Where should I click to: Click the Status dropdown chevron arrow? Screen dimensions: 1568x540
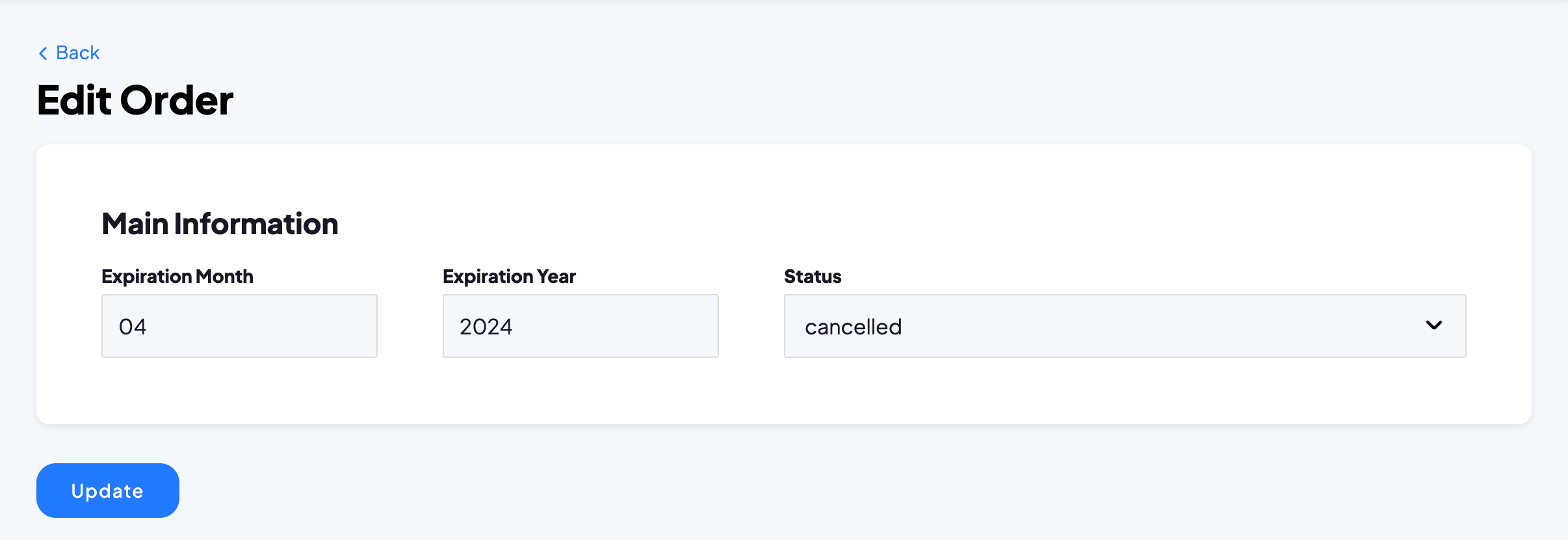tap(1433, 325)
